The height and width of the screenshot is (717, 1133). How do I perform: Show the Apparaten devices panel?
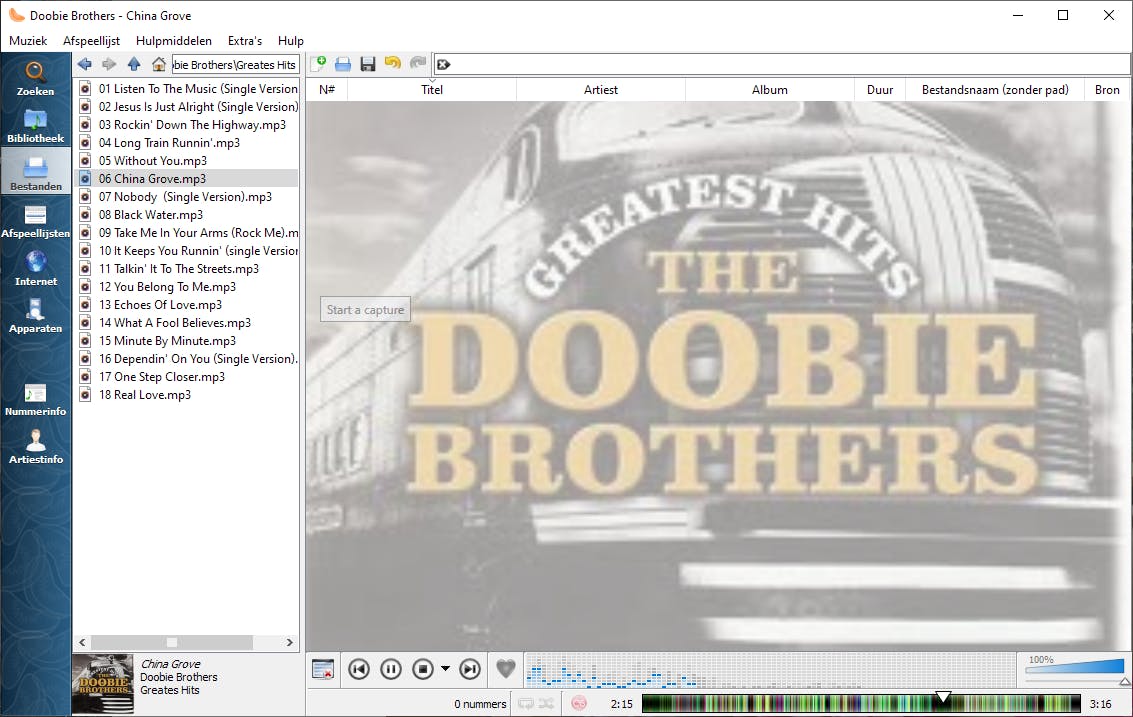click(35, 315)
